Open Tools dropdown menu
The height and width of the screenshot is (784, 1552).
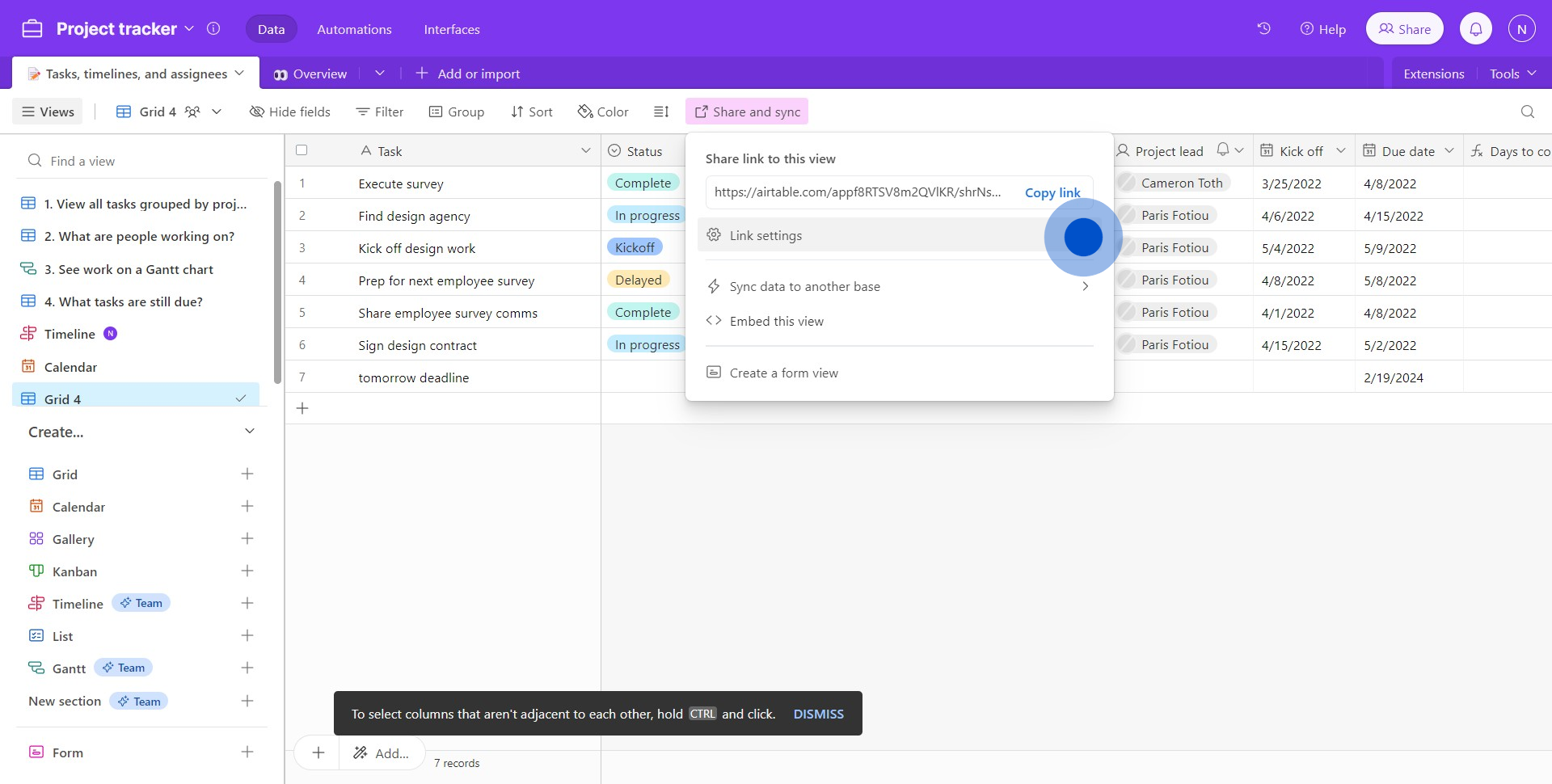pos(1512,74)
